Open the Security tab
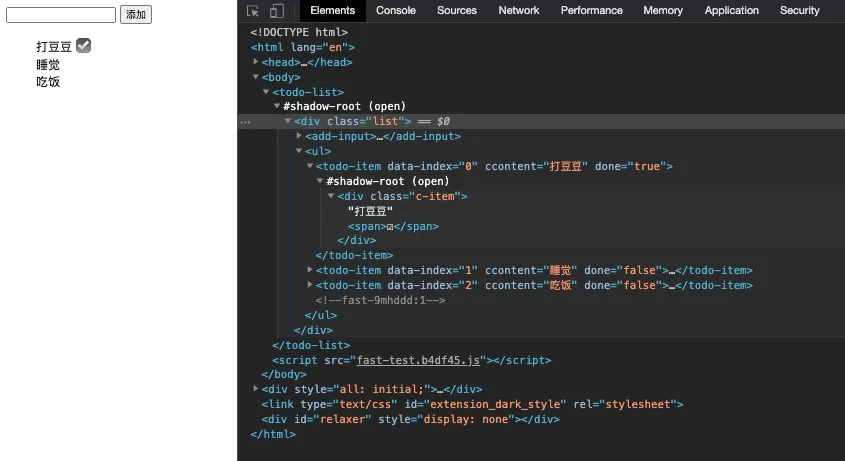This screenshot has height=461, width=845. 799,10
